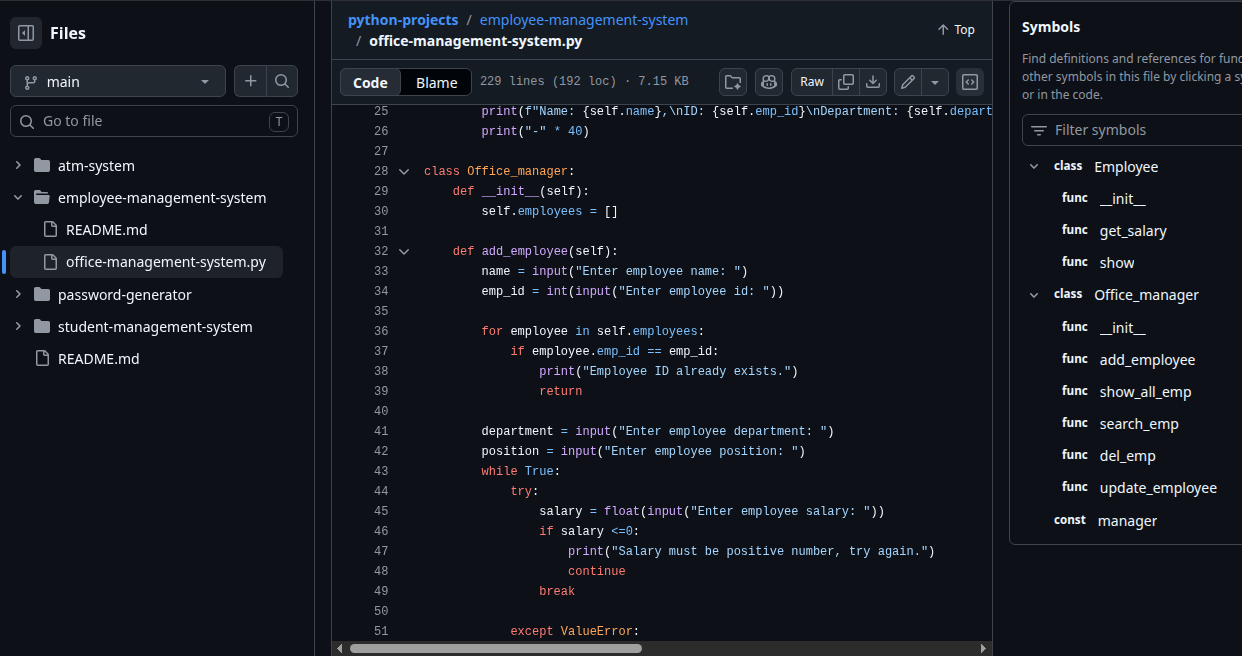The image size is (1242, 656).
Task: Open file search magnifier icon
Action: (x=282, y=81)
